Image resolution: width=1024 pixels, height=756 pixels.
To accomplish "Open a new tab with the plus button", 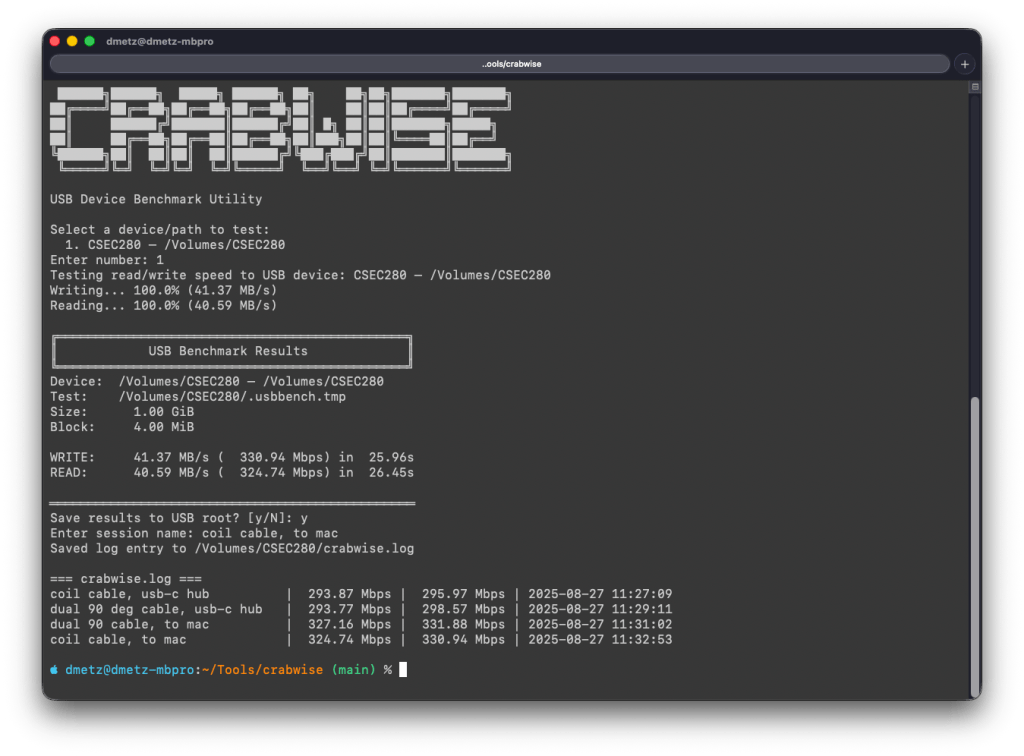I will coord(964,64).
